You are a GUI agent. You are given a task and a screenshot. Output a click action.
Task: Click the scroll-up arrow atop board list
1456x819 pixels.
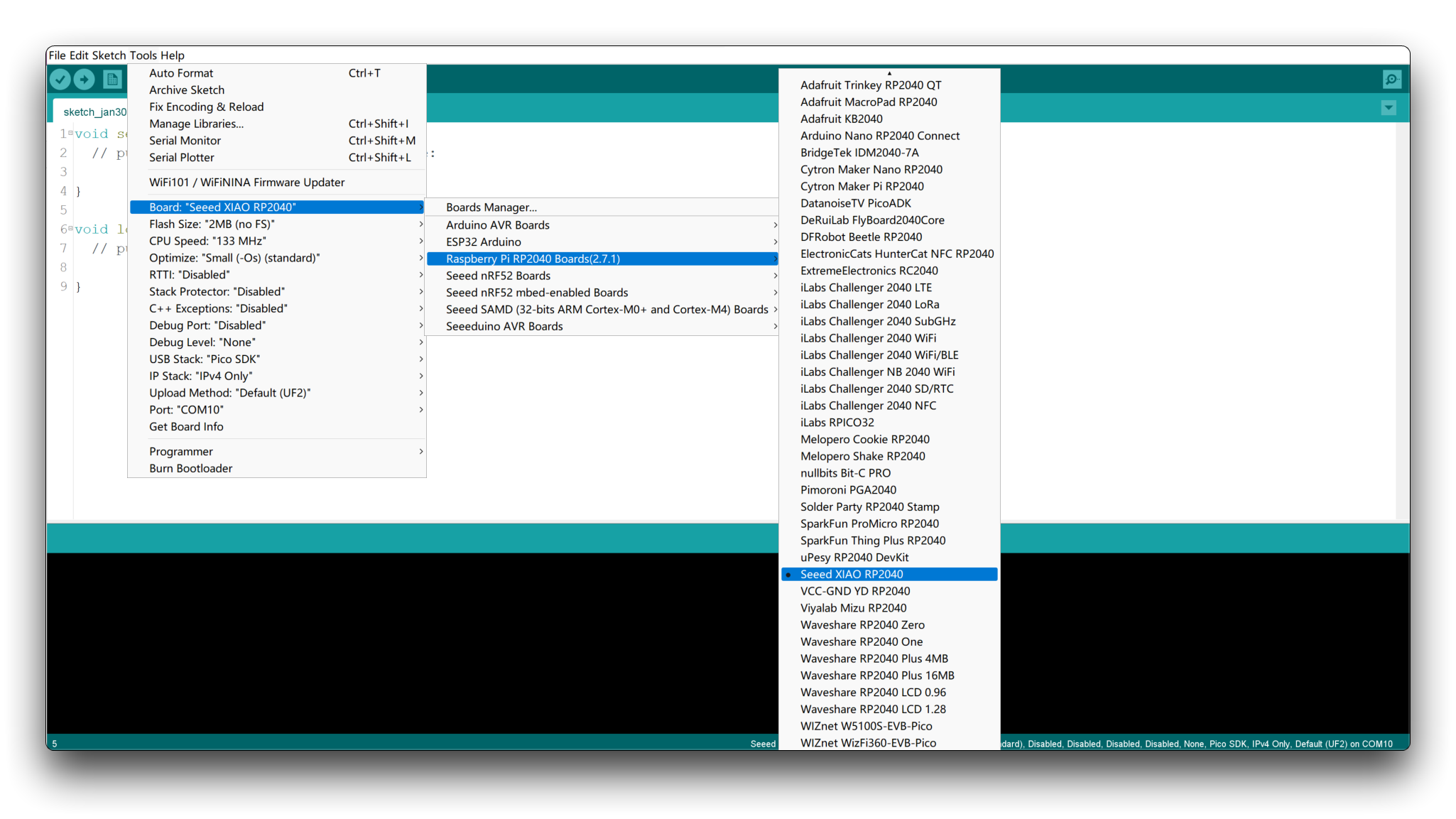point(889,73)
